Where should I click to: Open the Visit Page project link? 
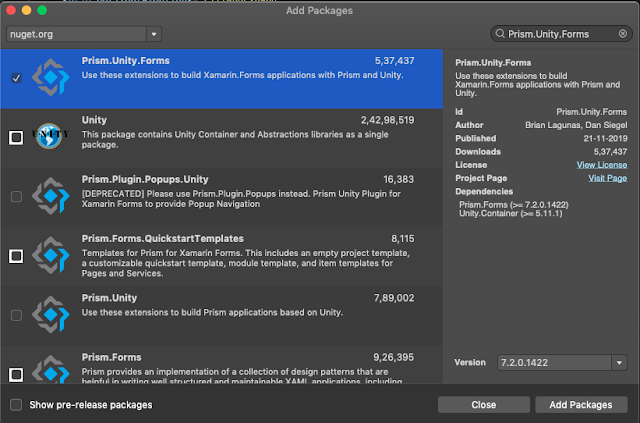click(x=607, y=178)
